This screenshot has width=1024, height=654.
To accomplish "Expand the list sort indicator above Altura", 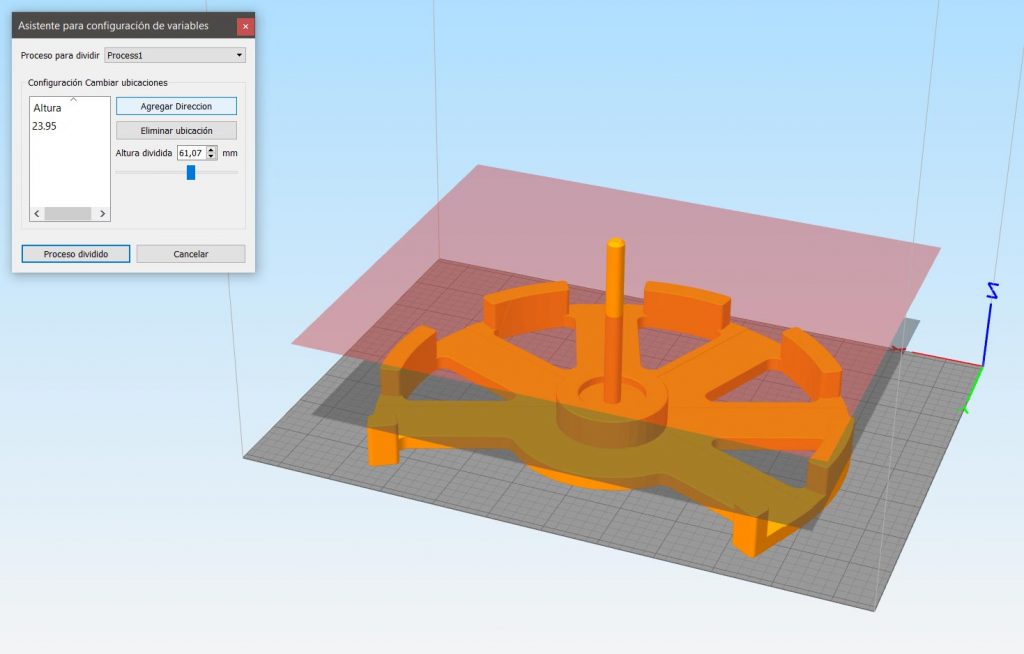I will pyautogui.click(x=72, y=100).
